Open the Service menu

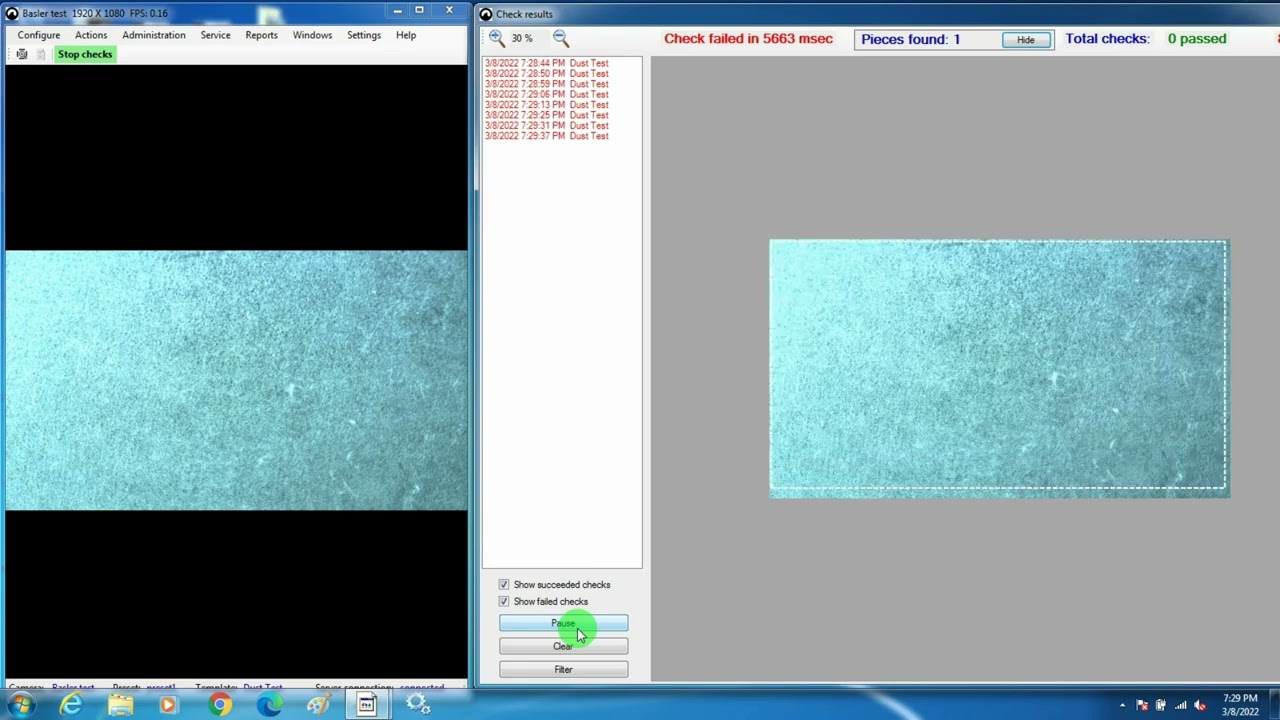tap(215, 35)
